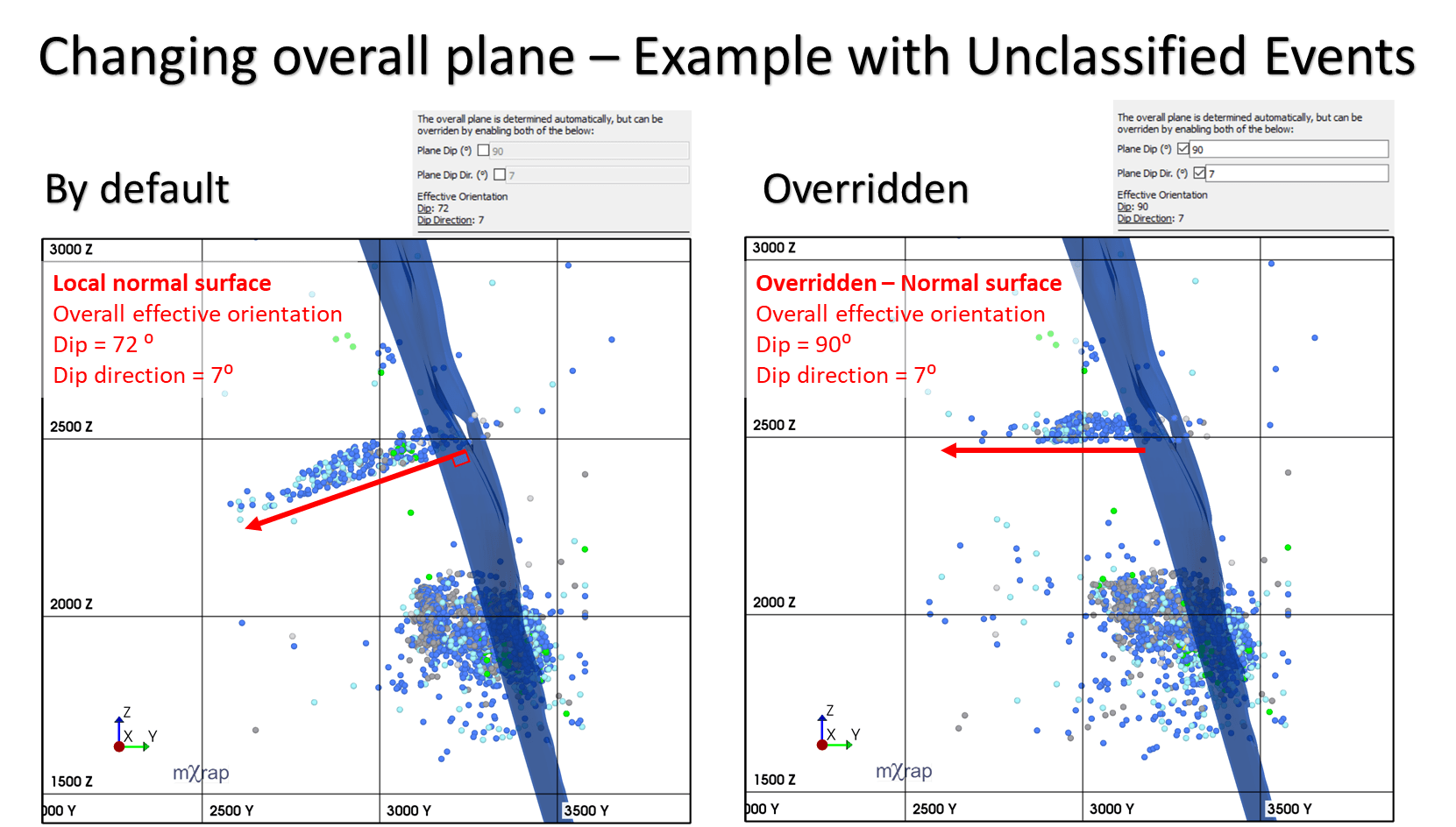Click the mXrap logo in the Overridden plot
Screen dimensions: 1456x827
904,771
